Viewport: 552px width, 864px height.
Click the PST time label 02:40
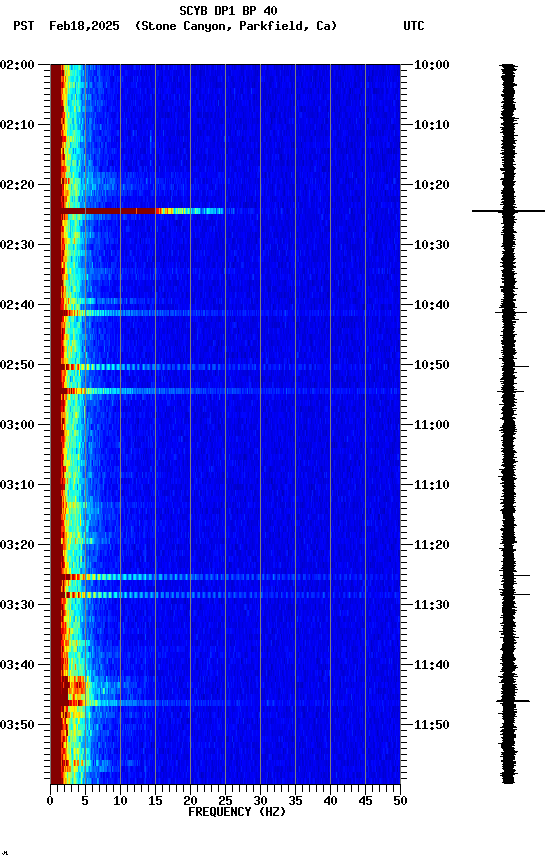click(x=17, y=305)
